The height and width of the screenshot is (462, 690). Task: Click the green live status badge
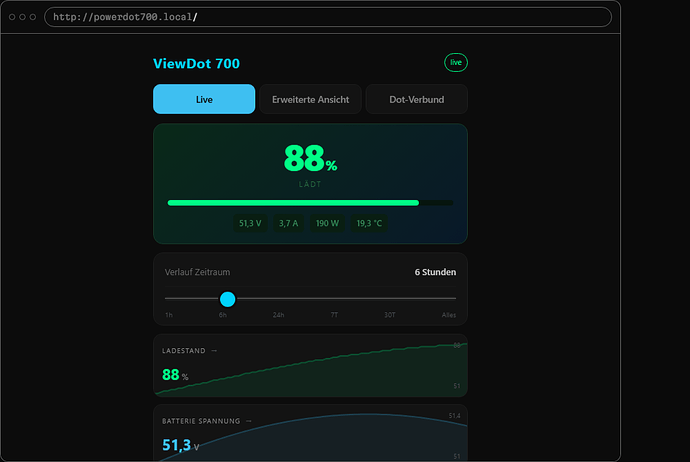[x=455, y=62]
